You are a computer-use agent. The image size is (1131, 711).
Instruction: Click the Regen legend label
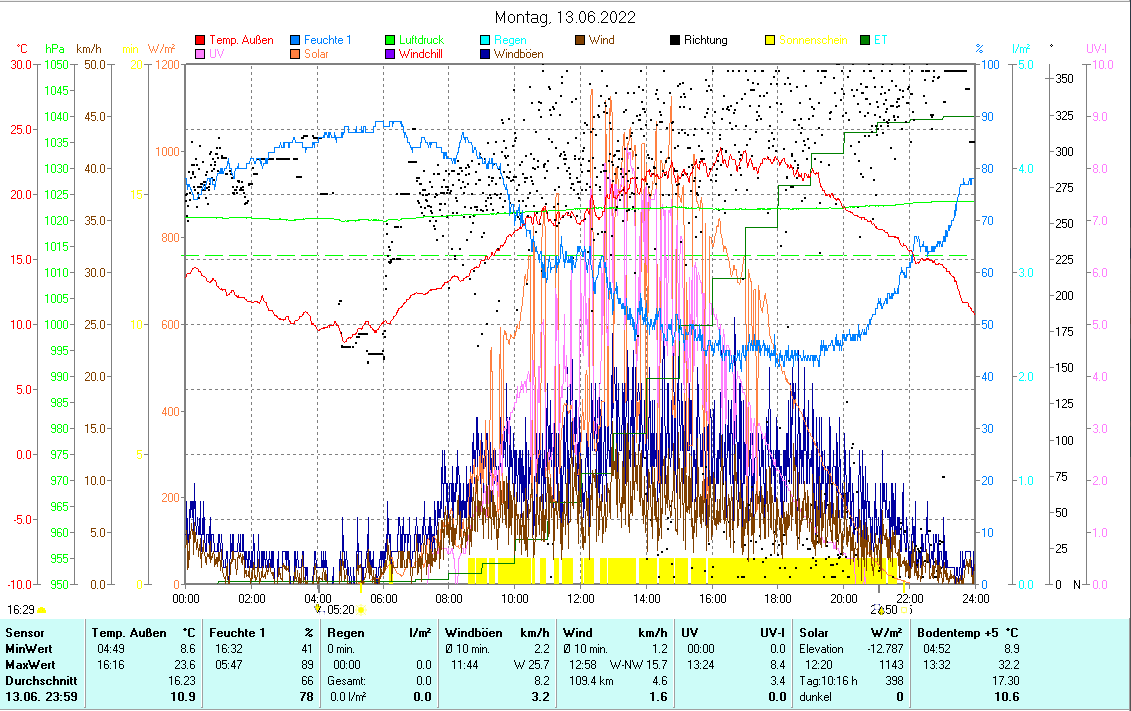[510, 40]
